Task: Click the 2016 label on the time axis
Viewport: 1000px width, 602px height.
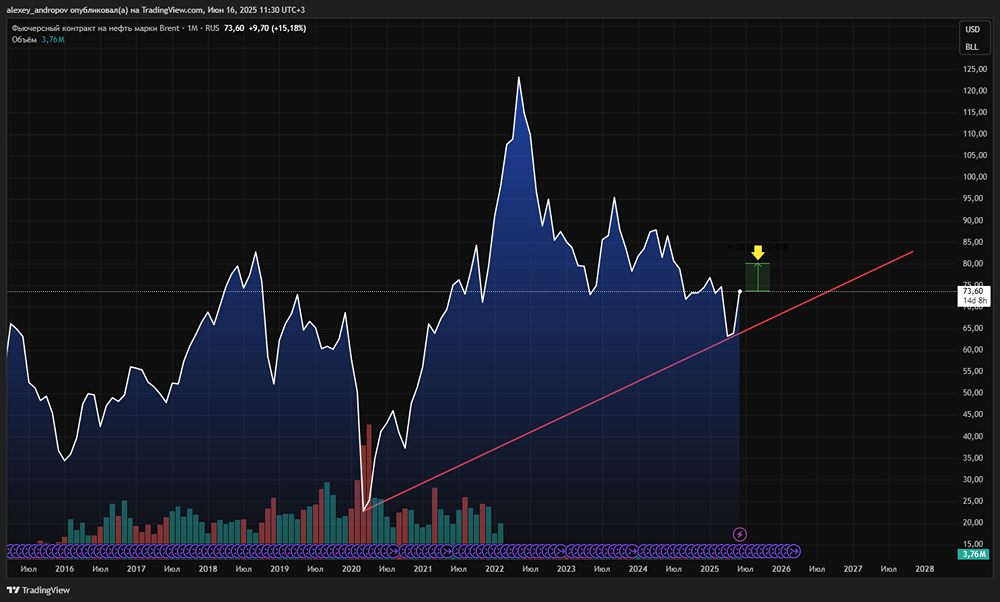Action: pyautogui.click(x=64, y=569)
